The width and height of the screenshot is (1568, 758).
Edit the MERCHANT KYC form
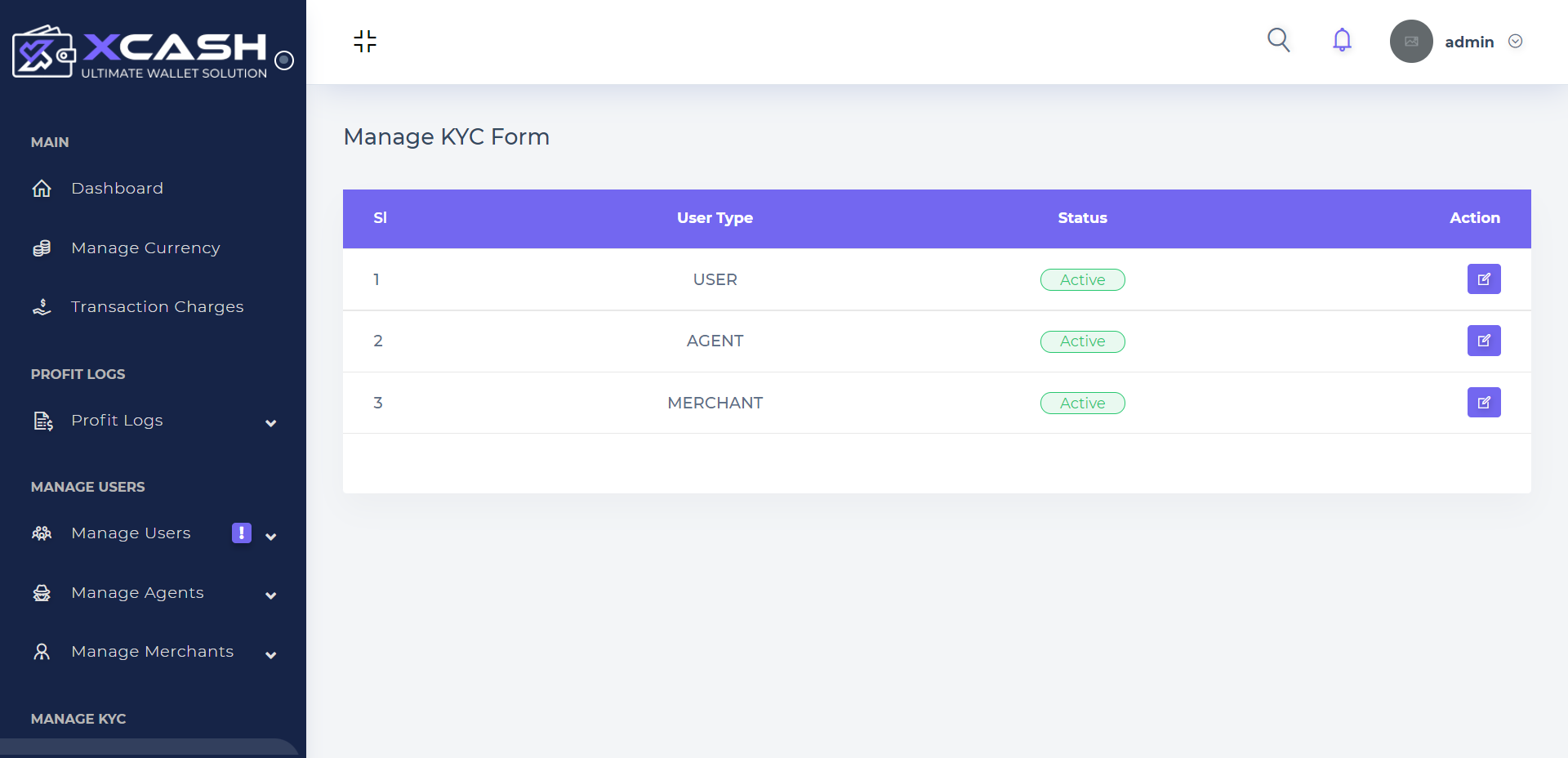tap(1483, 403)
